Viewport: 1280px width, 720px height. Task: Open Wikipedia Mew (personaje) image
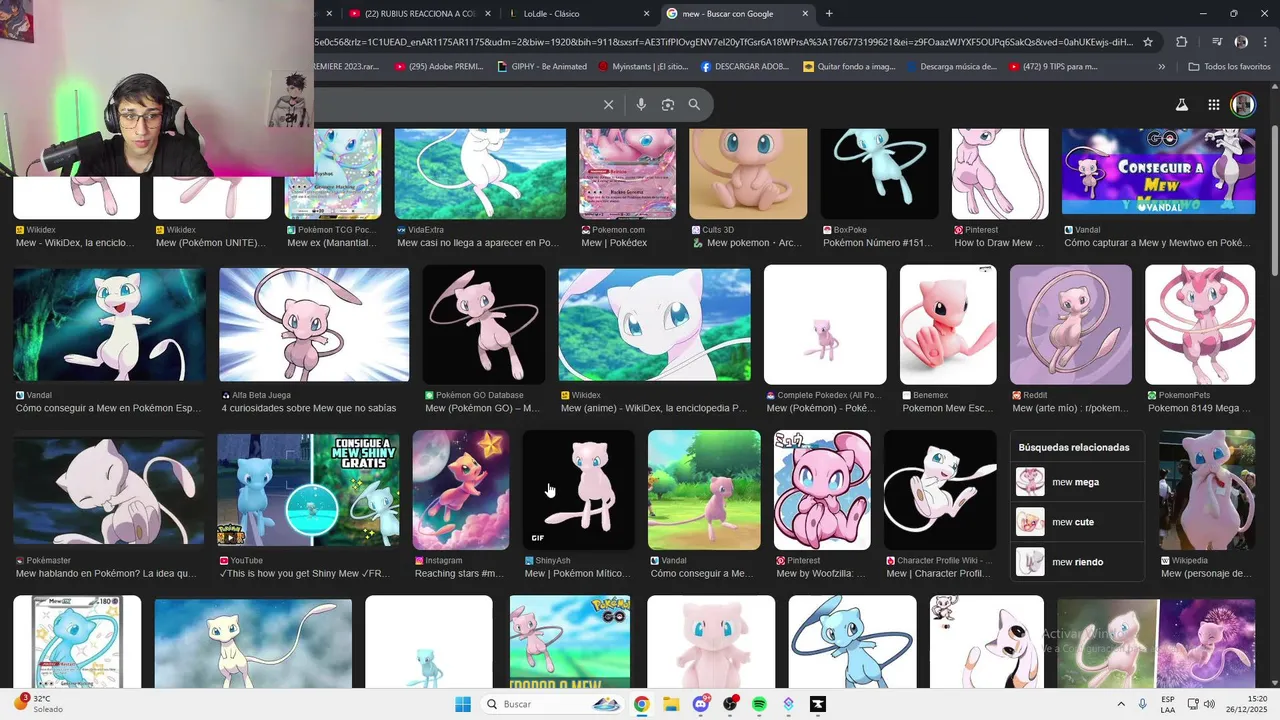point(1207,490)
